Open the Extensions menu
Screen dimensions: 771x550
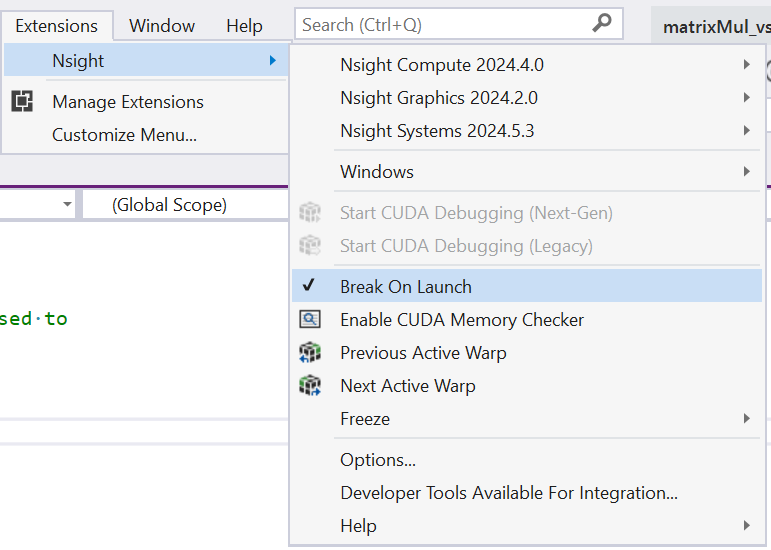(57, 26)
